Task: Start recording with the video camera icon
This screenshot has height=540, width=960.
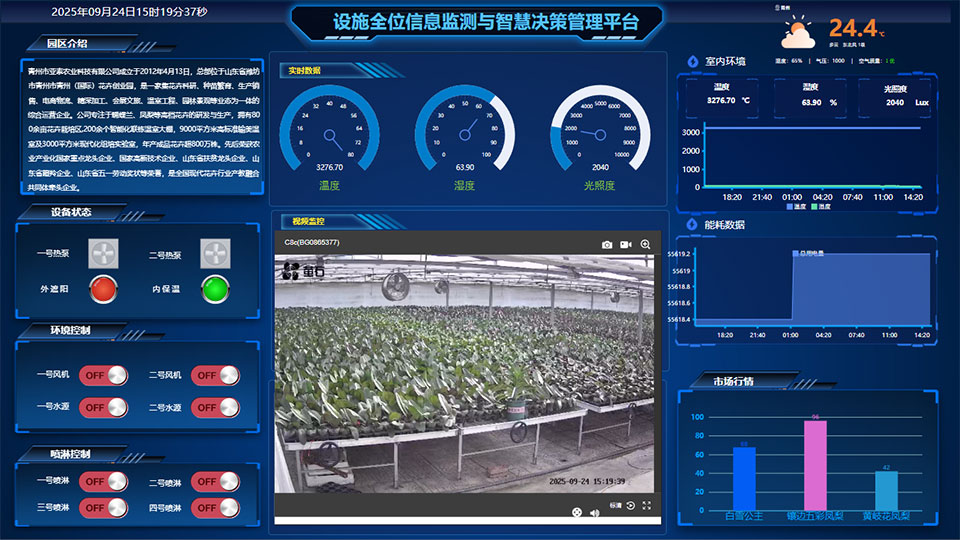Action: tap(626, 244)
